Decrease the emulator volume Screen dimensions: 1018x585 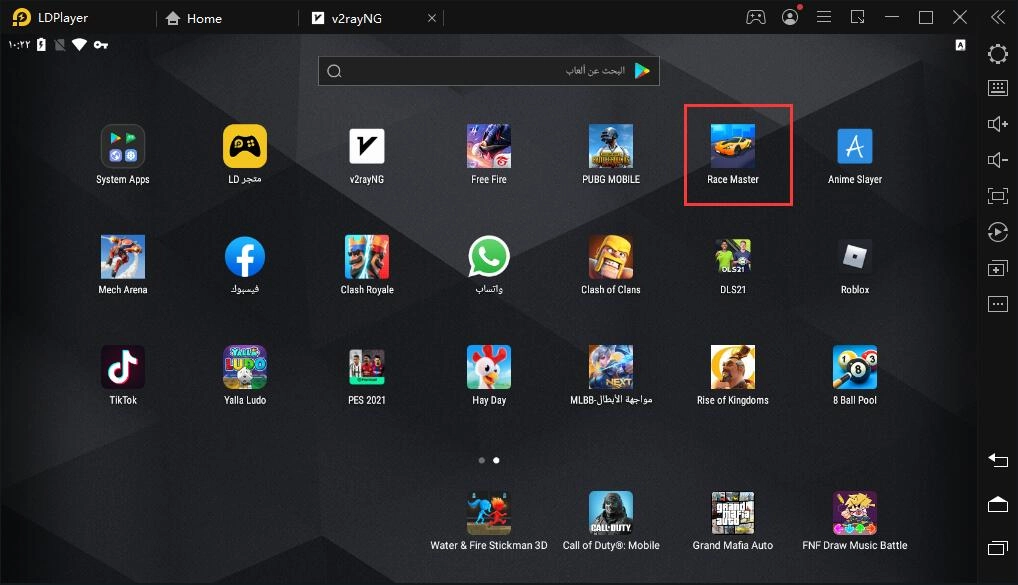coord(998,160)
